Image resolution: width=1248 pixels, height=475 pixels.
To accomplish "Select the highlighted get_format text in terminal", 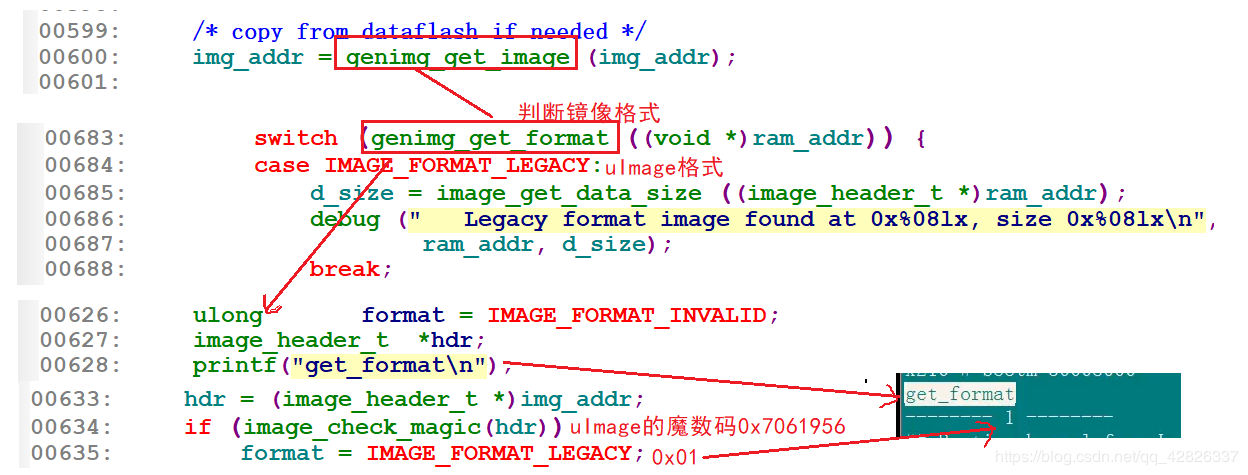I will [x=959, y=394].
